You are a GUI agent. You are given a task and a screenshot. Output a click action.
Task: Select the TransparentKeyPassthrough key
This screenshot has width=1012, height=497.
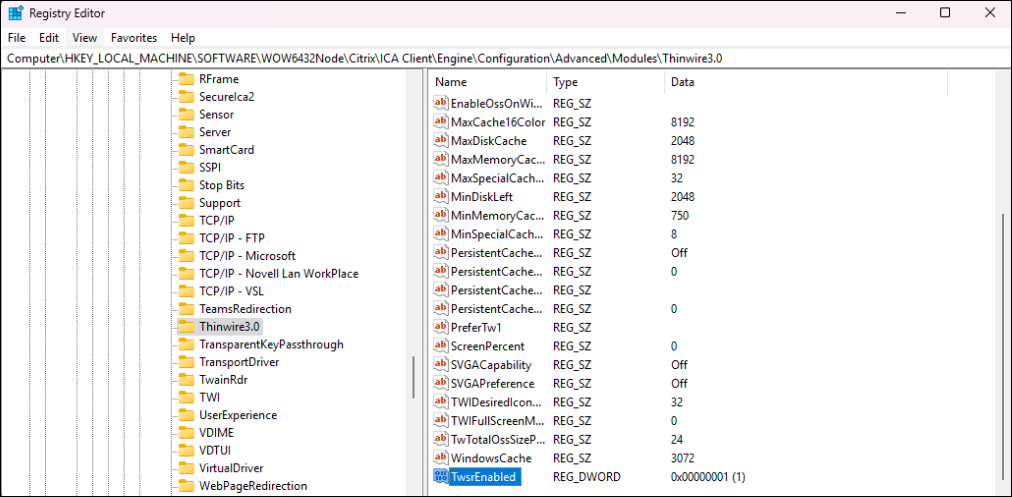click(x=271, y=344)
